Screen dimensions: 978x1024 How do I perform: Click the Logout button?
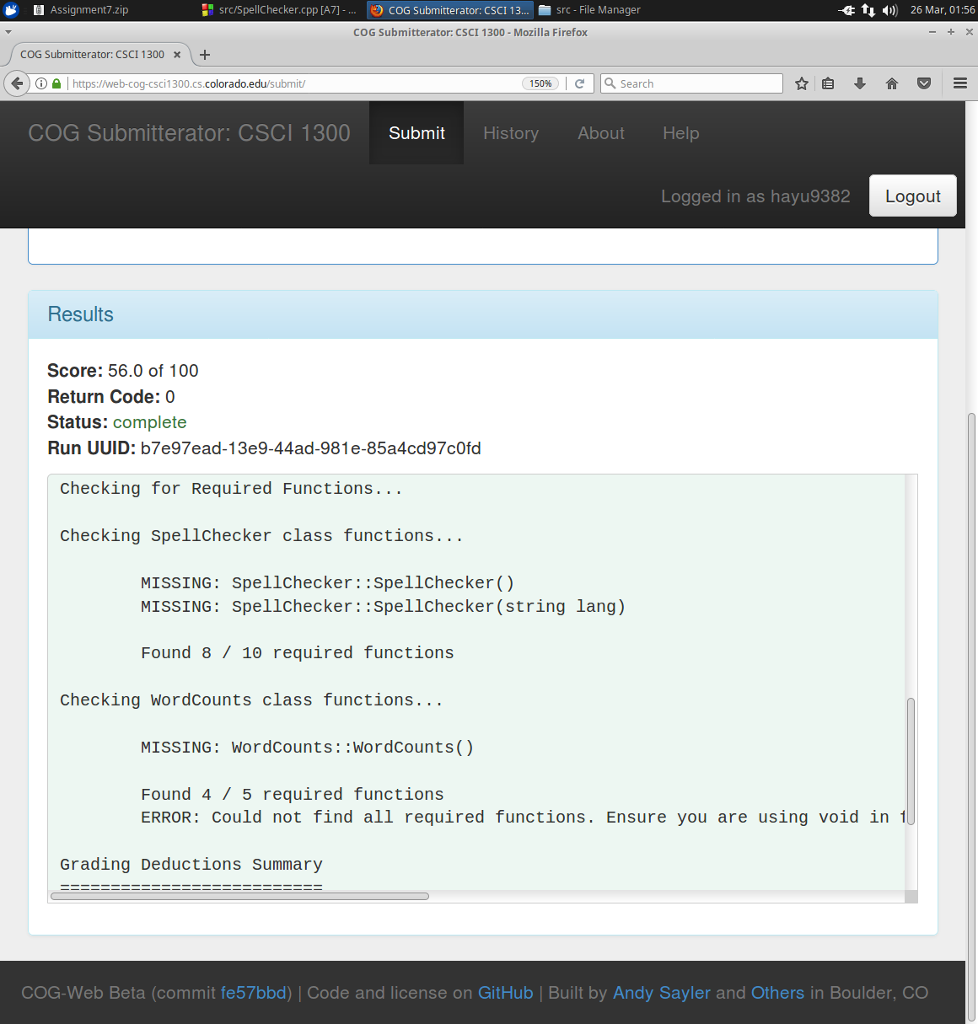tap(913, 196)
